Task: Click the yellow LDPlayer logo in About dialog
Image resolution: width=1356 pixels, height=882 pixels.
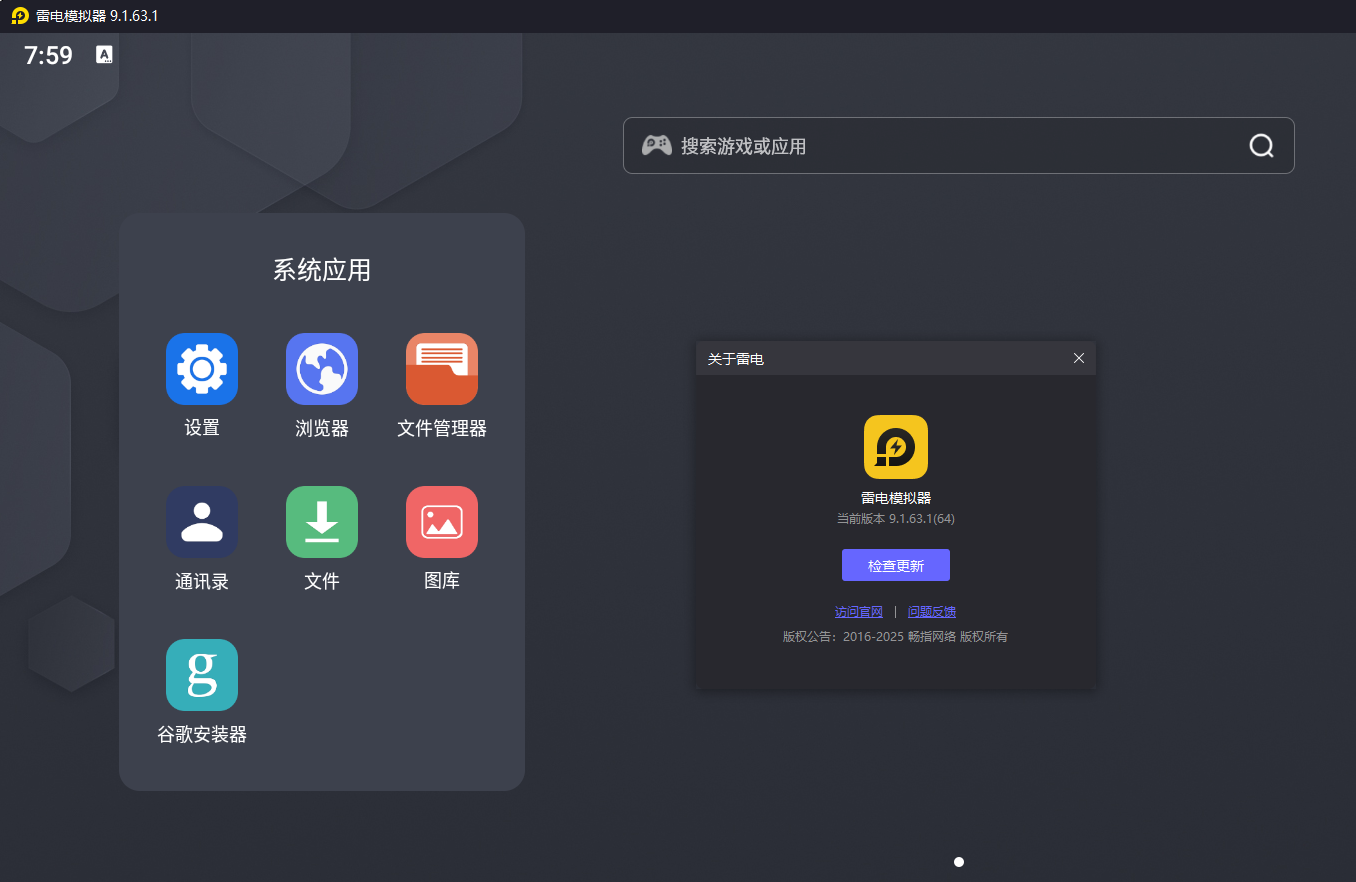Action: click(895, 447)
